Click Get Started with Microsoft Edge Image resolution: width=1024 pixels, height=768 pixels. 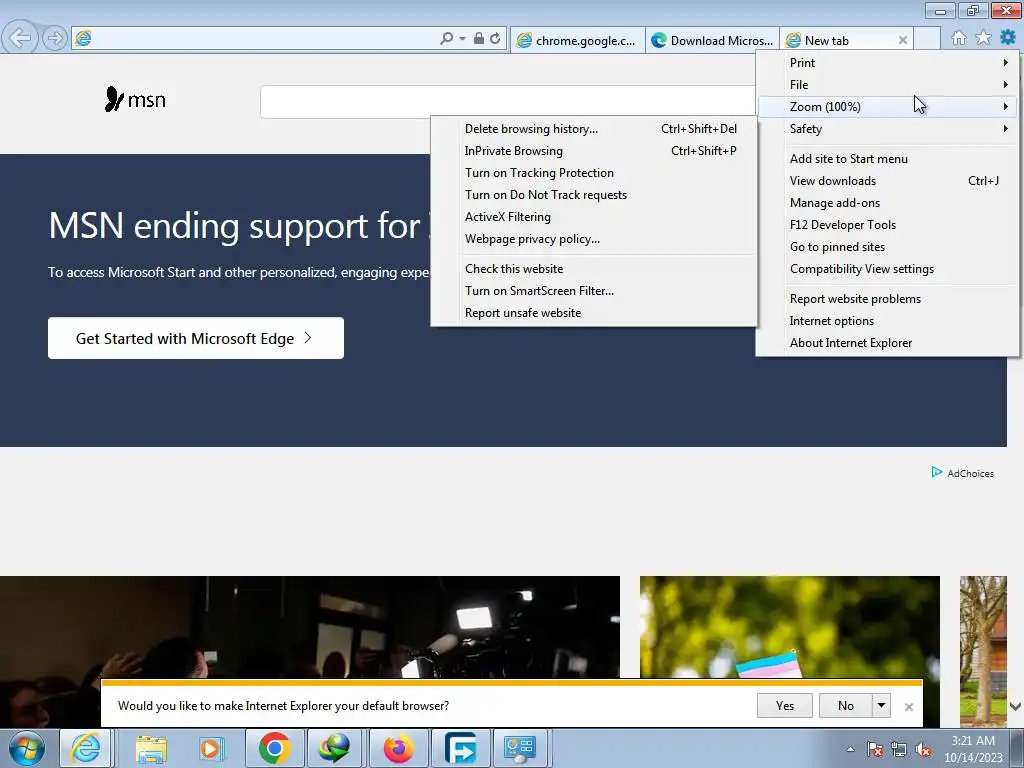tap(196, 338)
